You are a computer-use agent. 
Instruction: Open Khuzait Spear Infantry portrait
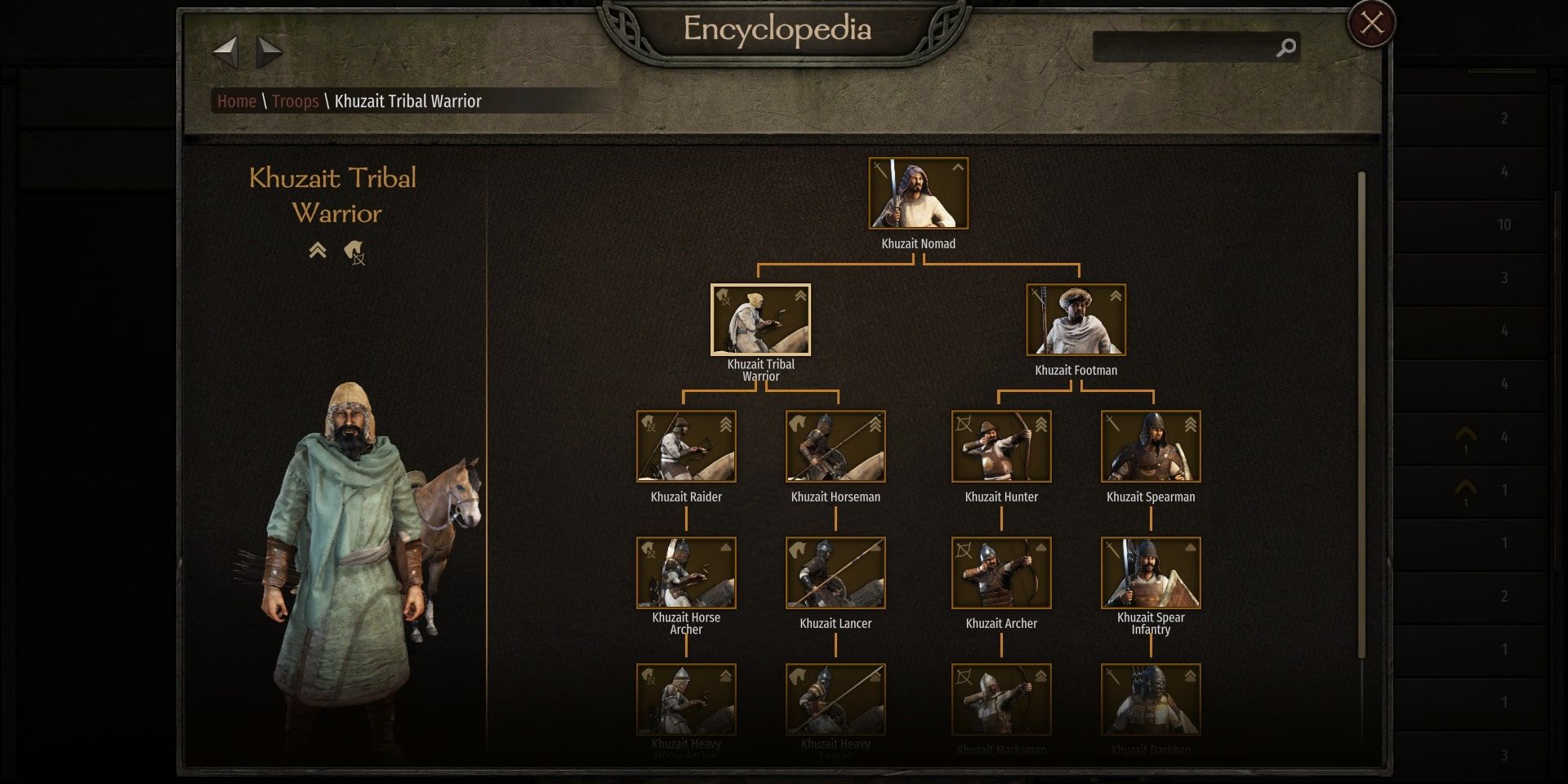[1151, 573]
